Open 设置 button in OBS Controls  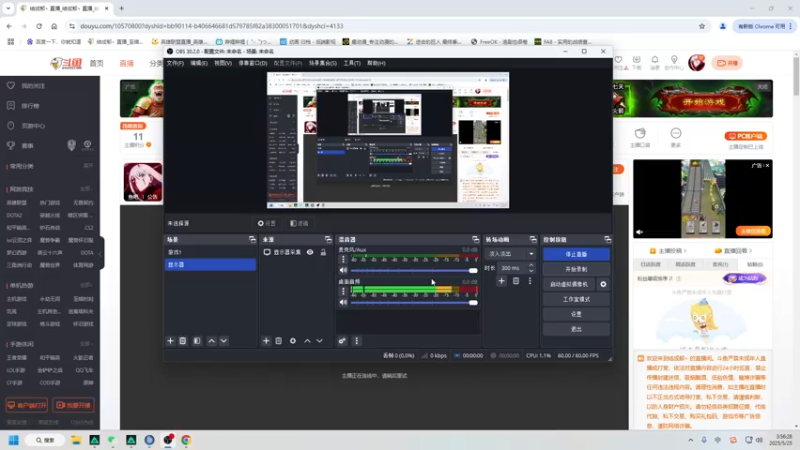(576, 314)
